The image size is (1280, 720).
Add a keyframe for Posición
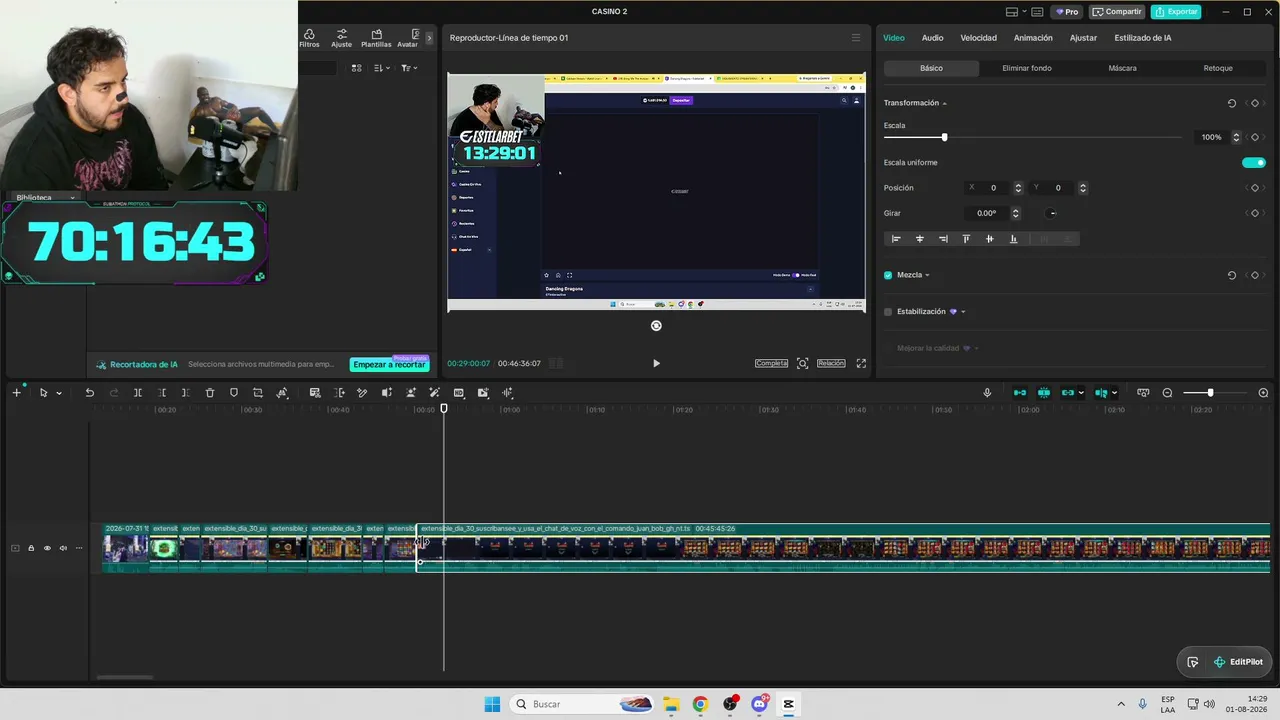coord(1255,188)
